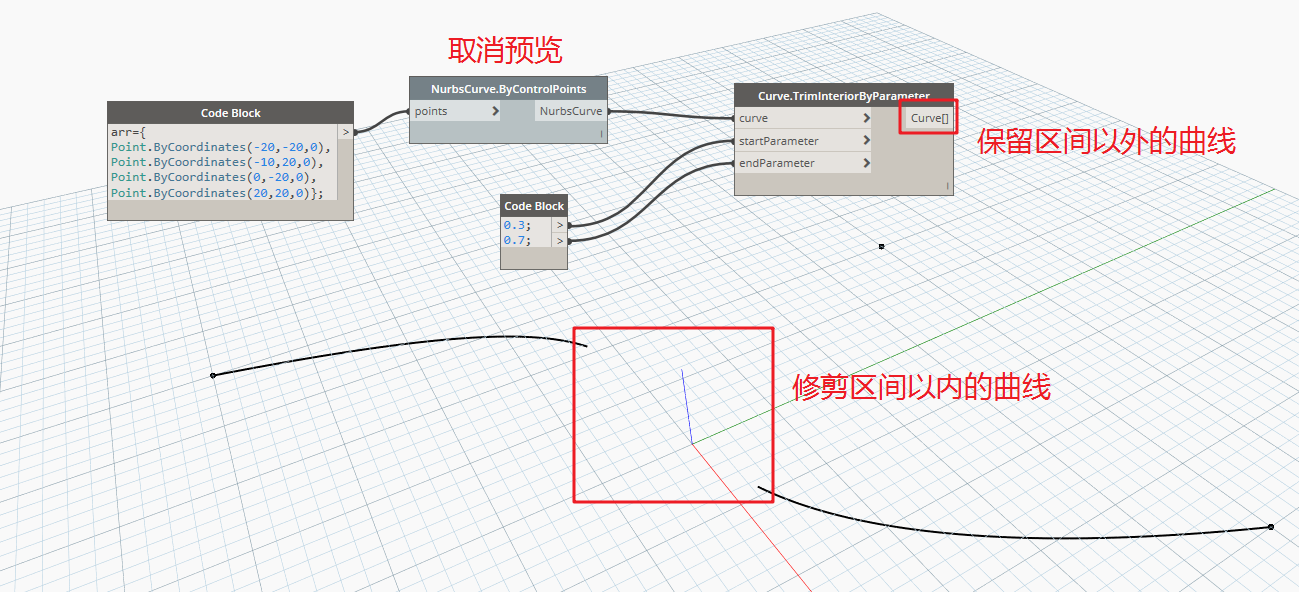Select the Curve.TrimInteriorByParameter node header

point(843,95)
